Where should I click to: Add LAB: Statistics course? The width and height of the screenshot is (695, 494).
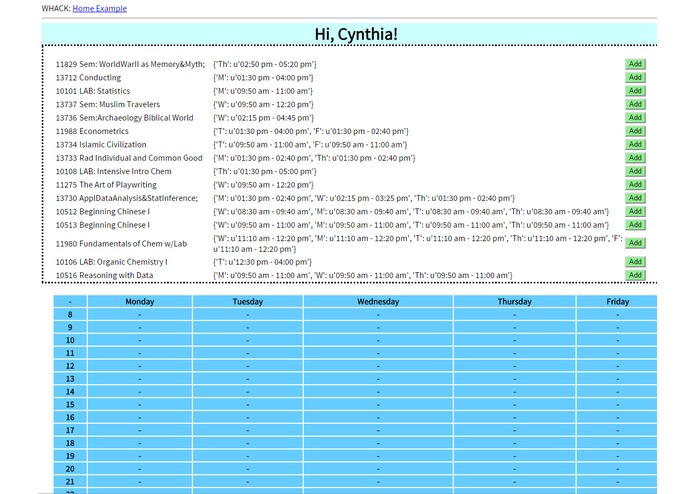click(635, 91)
